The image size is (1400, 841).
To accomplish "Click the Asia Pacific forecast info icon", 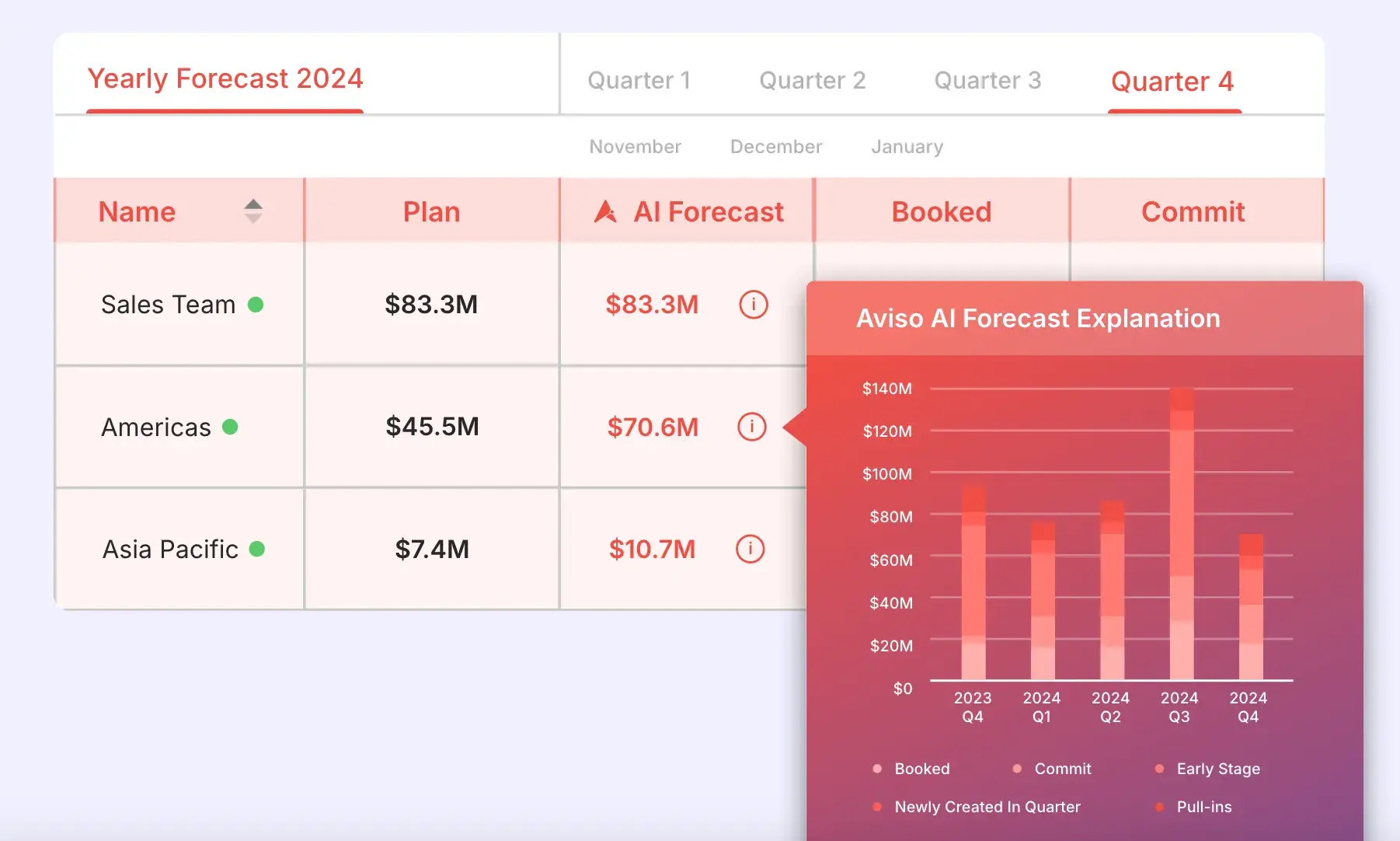I will pyautogui.click(x=750, y=549).
